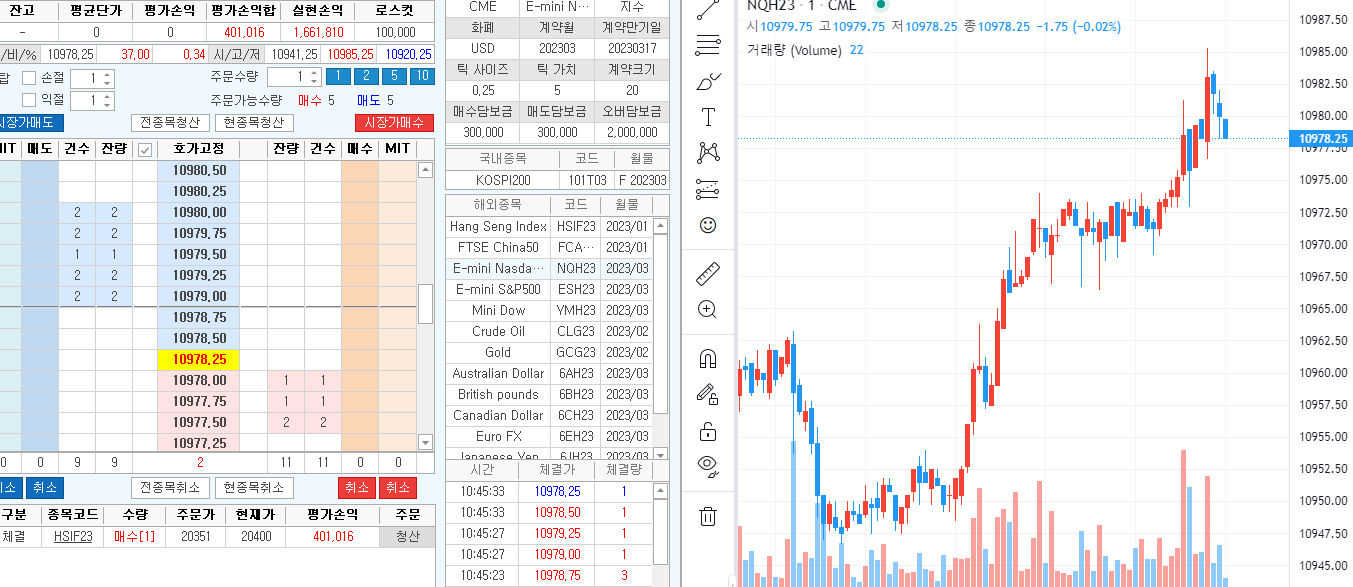Click the 현종목청산 liquidate-current button
The width and height of the screenshot is (1353, 587).
[x=254, y=123]
